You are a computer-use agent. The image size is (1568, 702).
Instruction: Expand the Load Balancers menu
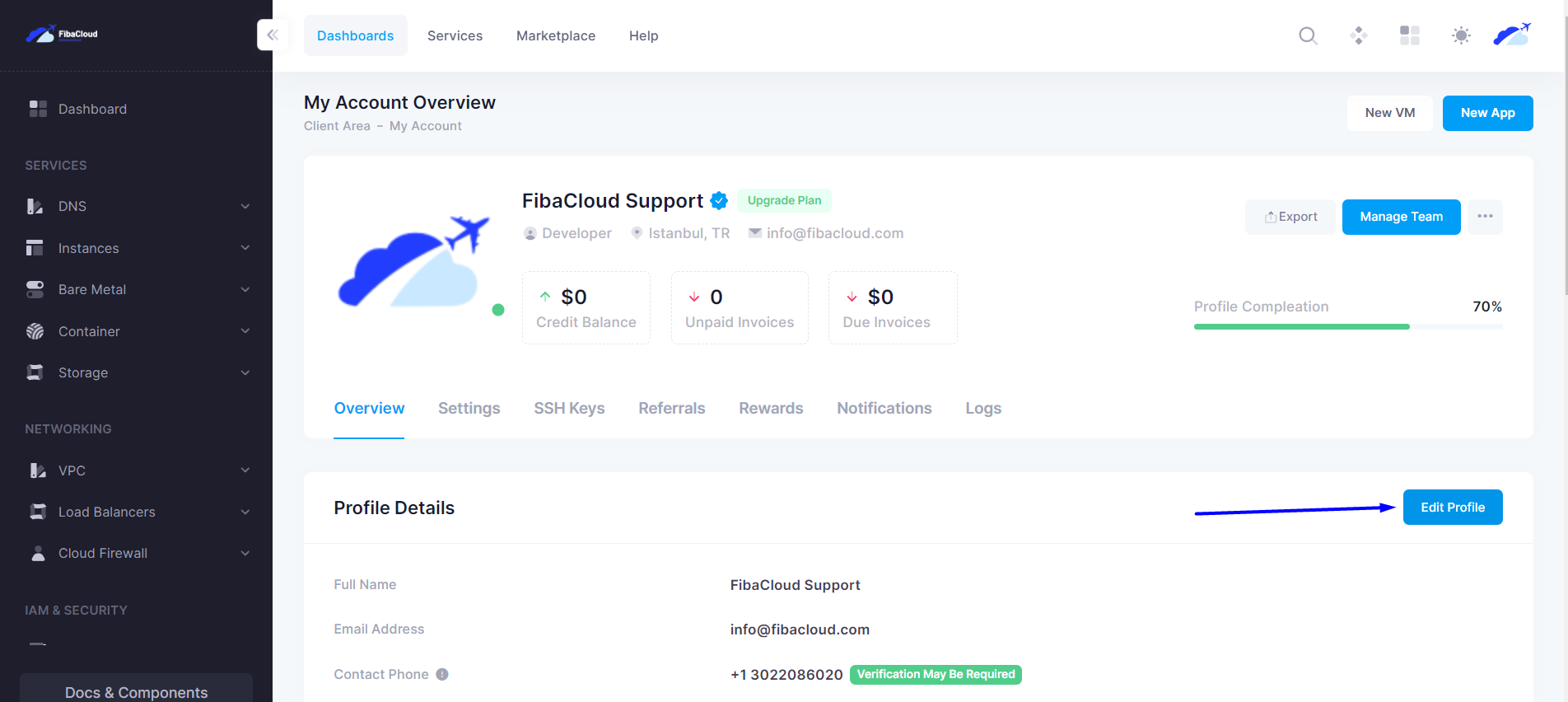[x=136, y=512]
